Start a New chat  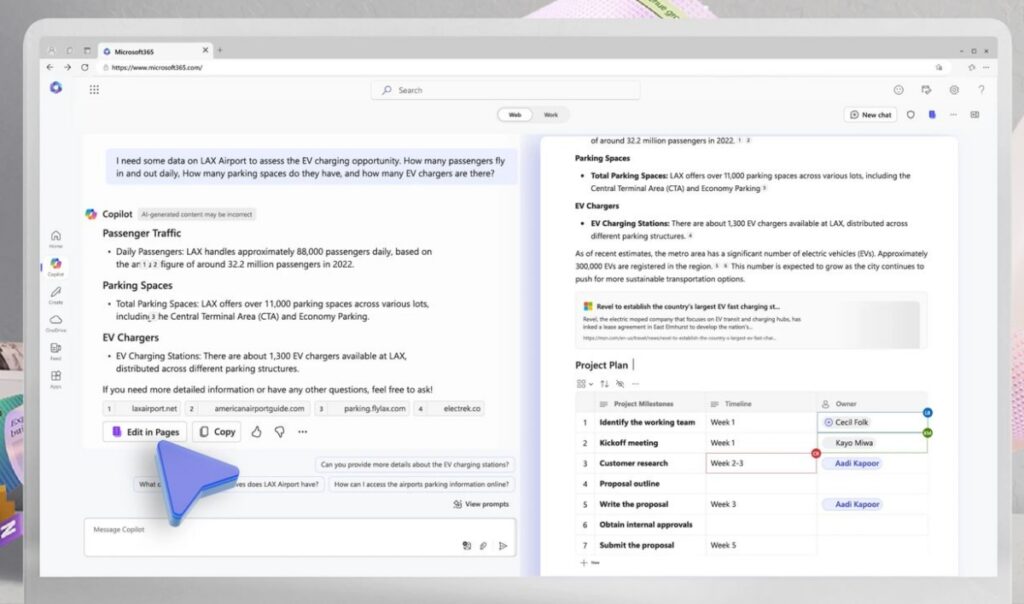point(870,115)
